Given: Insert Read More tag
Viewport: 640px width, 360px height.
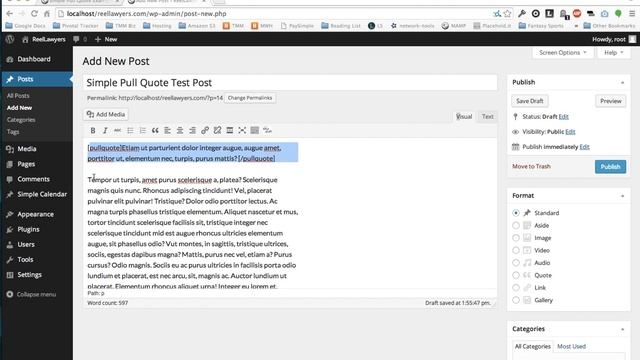Looking at the screenshot, I should pyautogui.click(x=230, y=131).
